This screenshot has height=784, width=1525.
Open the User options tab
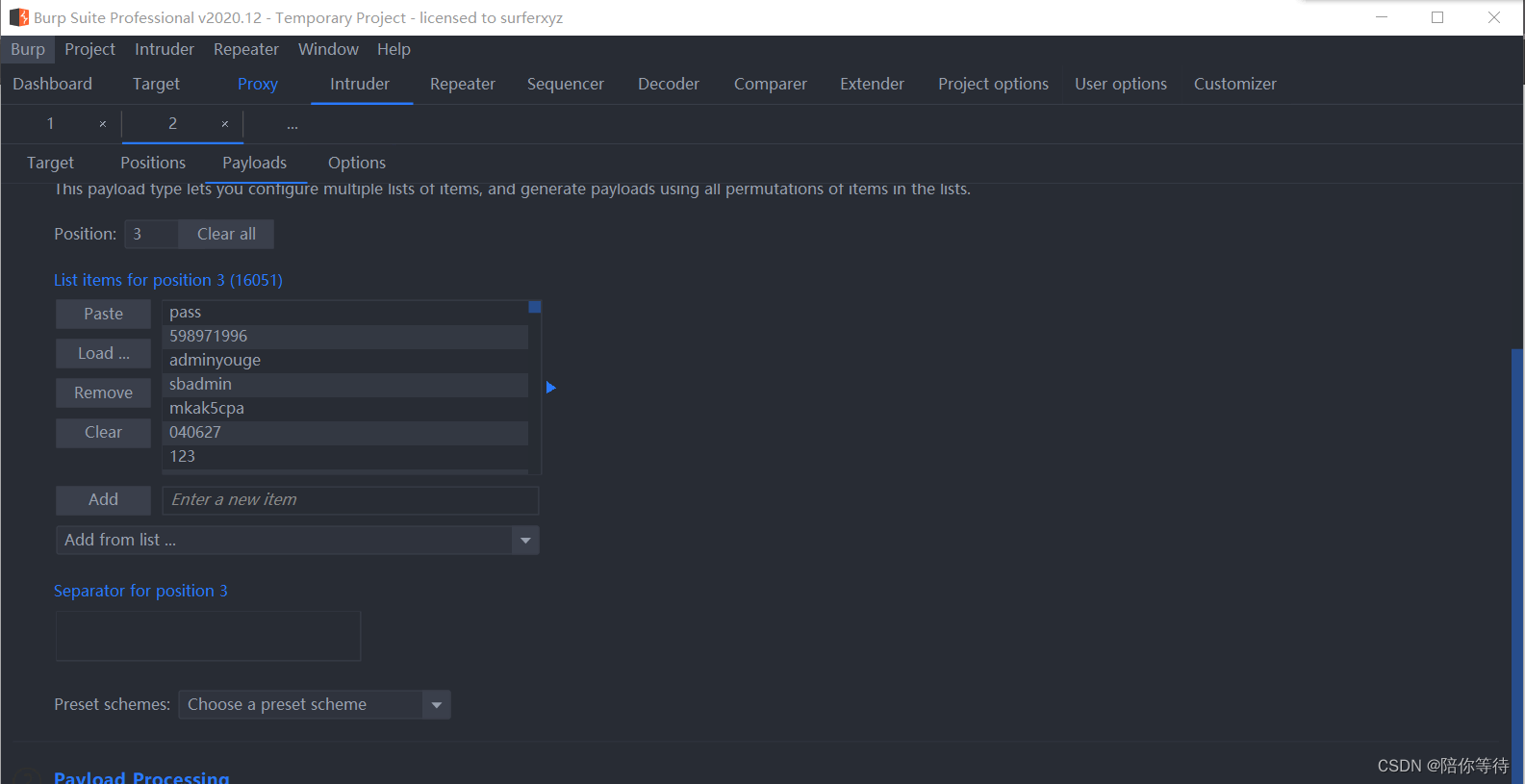(x=1121, y=84)
